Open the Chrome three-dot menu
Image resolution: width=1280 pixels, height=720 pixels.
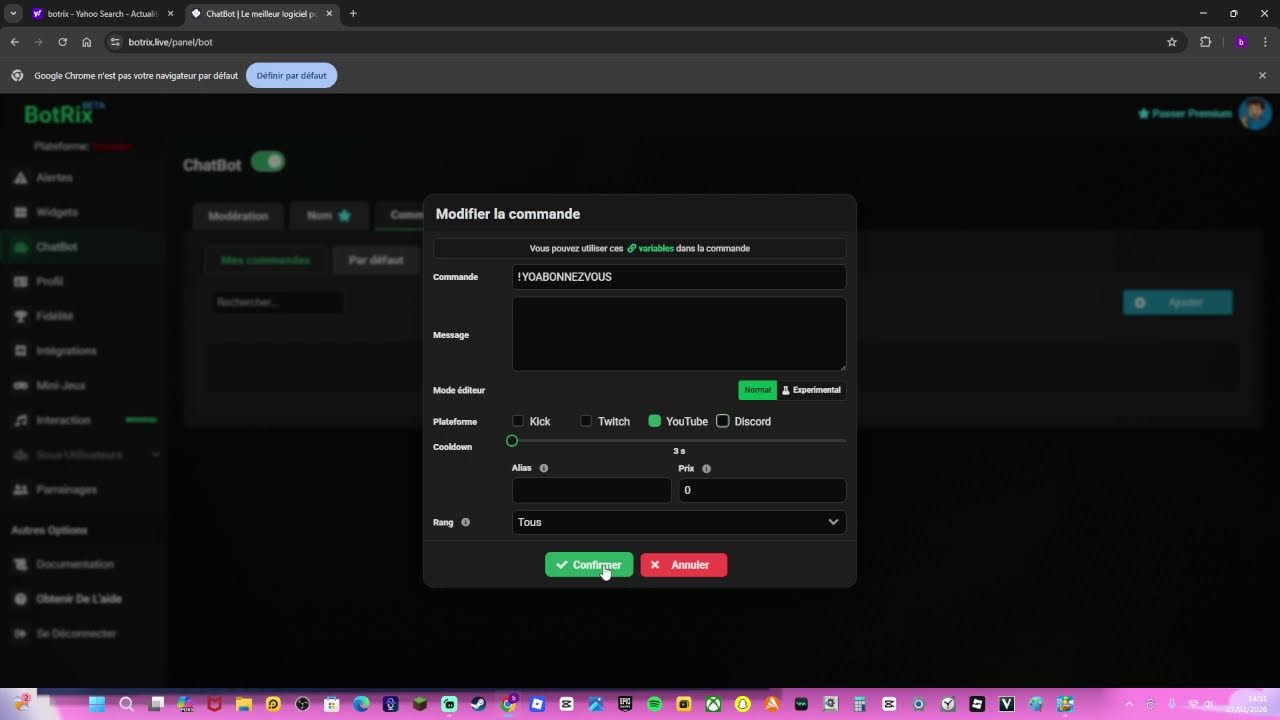click(1265, 42)
